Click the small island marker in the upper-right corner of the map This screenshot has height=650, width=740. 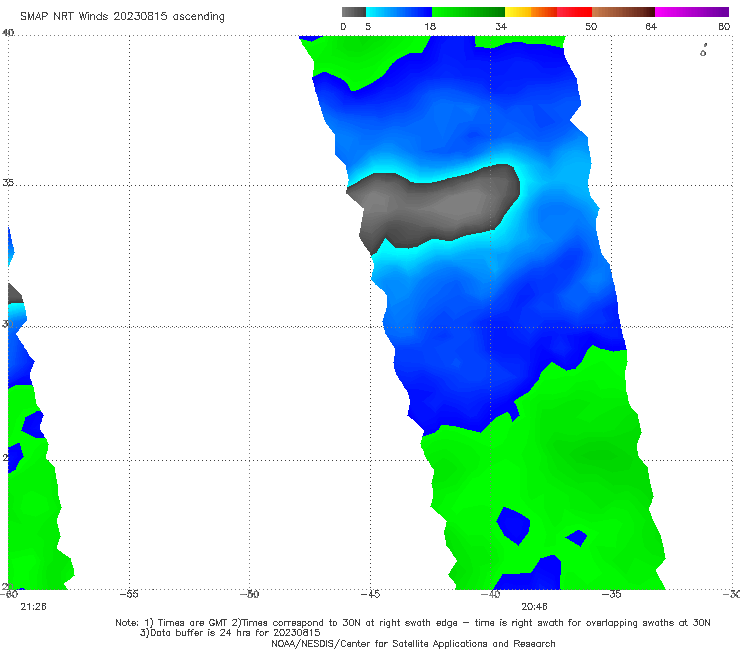point(703,51)
